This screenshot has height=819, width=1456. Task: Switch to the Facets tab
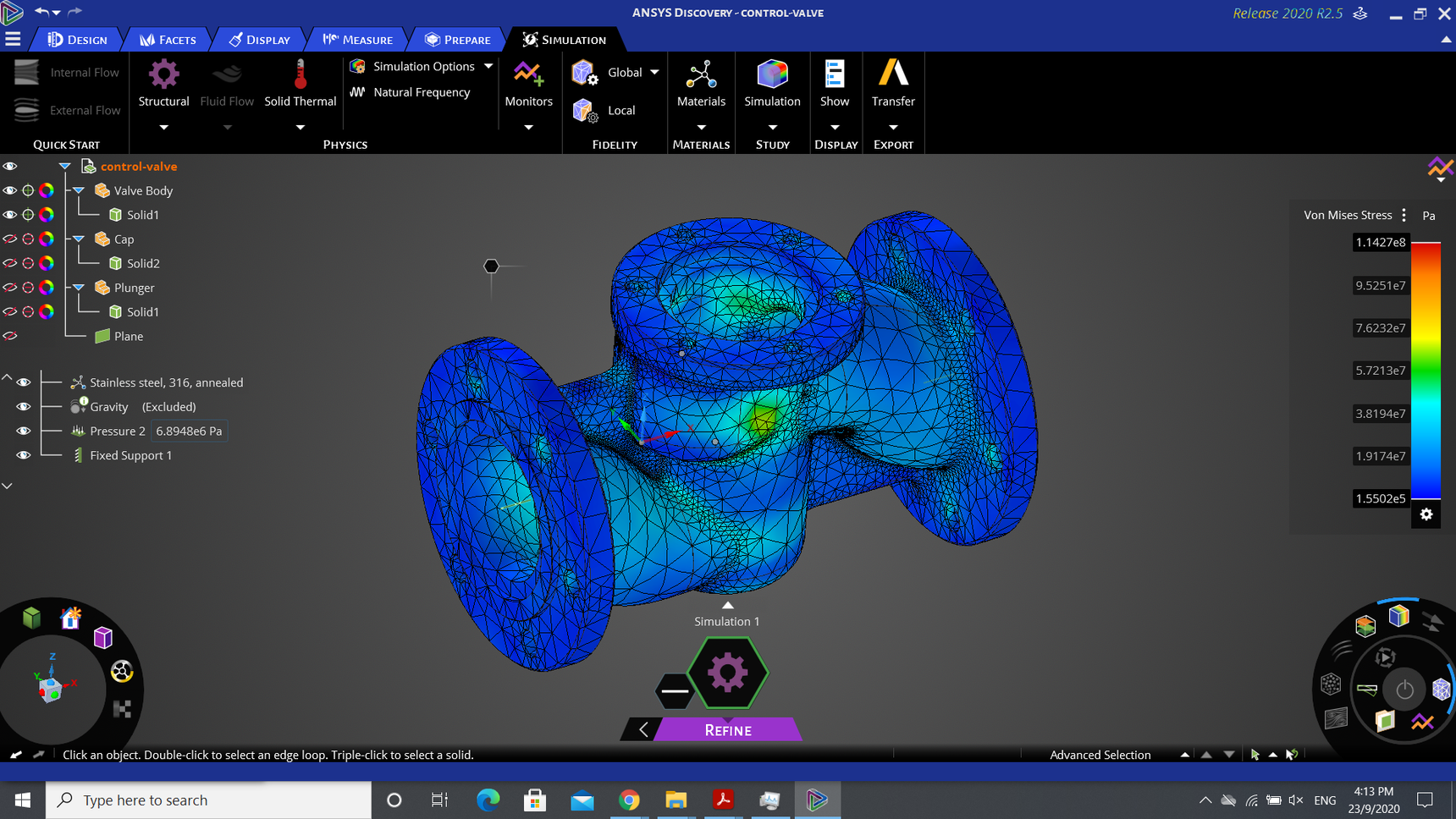[168, 40]
